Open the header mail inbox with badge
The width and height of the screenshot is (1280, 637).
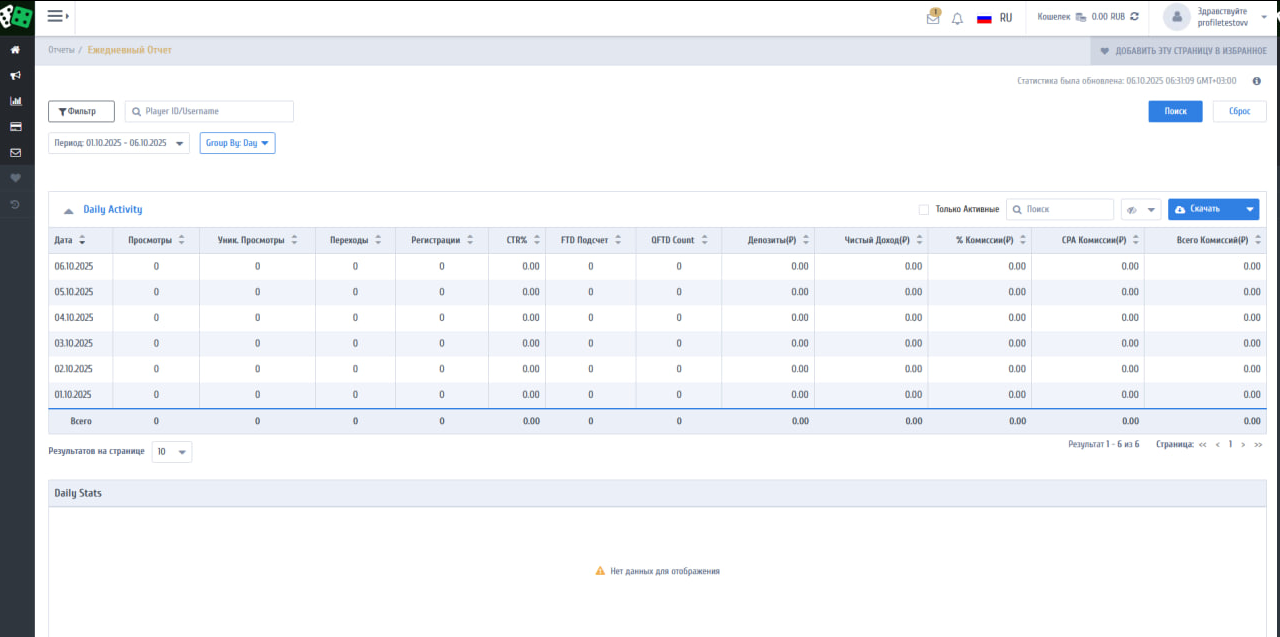click(x=933, y=18)
